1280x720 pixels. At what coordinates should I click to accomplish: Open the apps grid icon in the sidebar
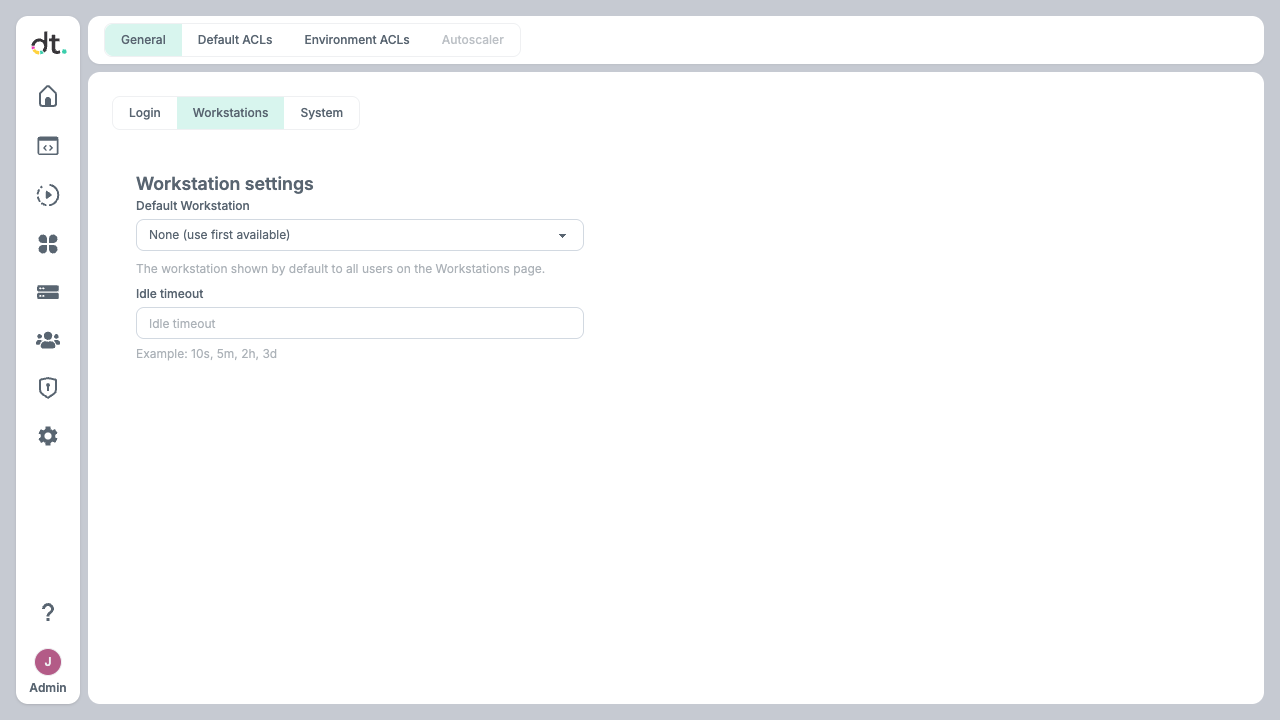(48, 244)
